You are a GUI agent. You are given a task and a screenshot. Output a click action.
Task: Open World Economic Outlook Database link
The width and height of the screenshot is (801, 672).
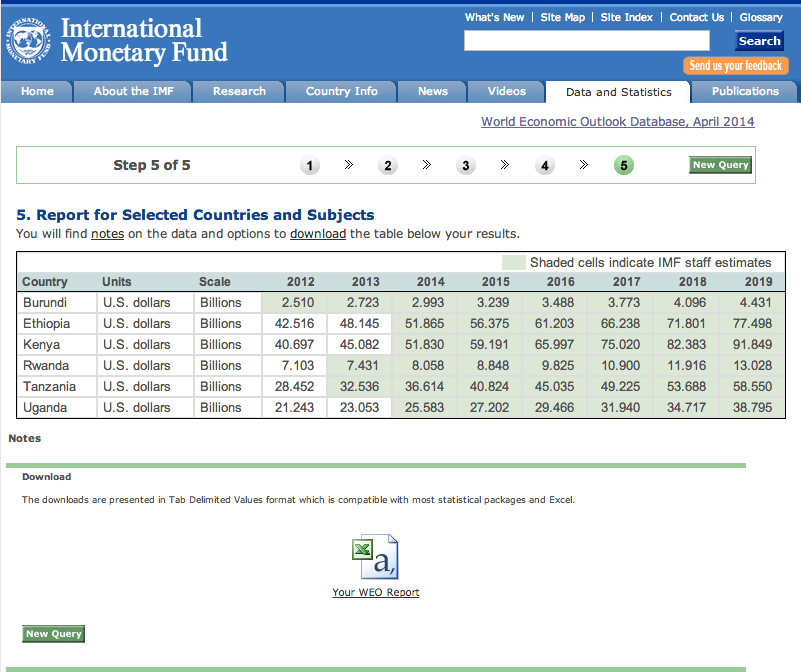[x=617, y=122]
